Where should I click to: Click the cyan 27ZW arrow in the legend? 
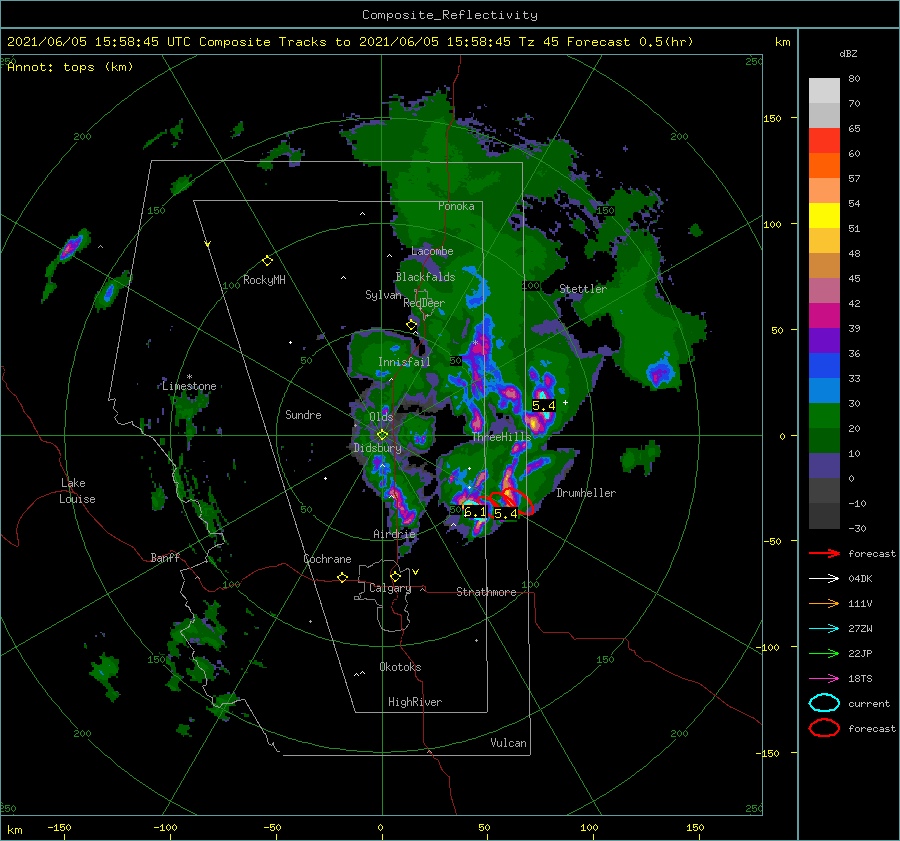pyautogui.click(x=824, y=629)
